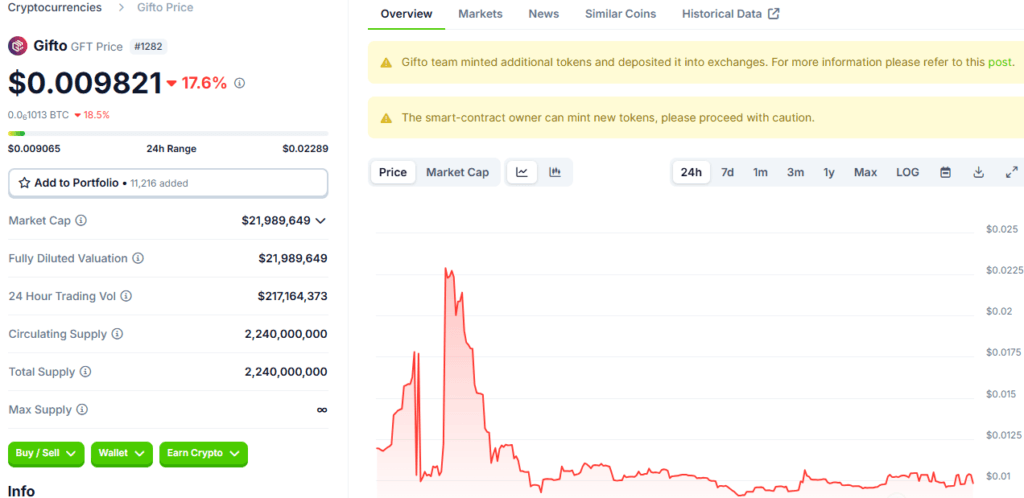Click the Gifto coin logo icon

(18, 46)
